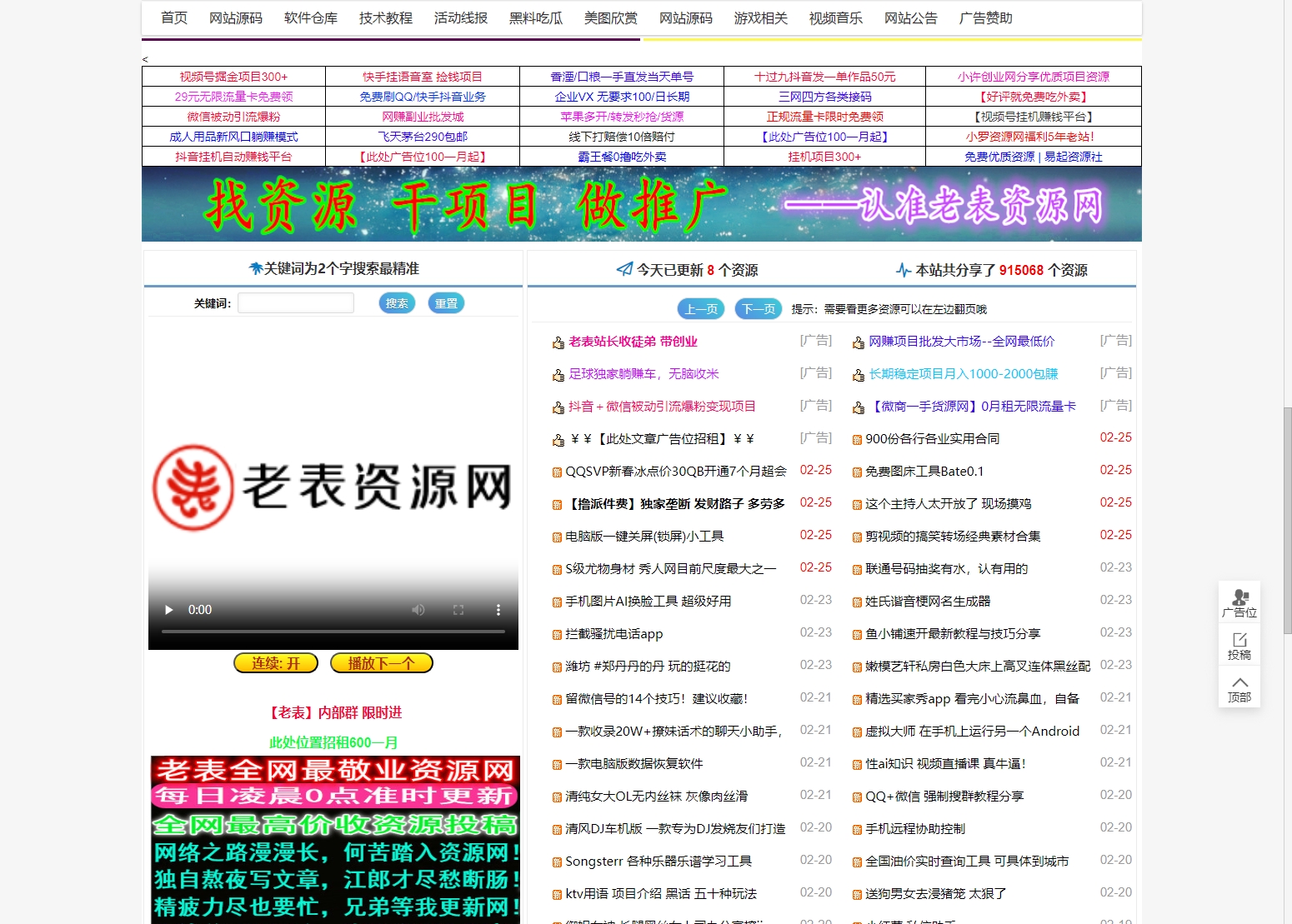Click the 广告位 icon in side panel
Image resolution: width=1292 pixels, height=924 pixels.
click(1239, 602)
